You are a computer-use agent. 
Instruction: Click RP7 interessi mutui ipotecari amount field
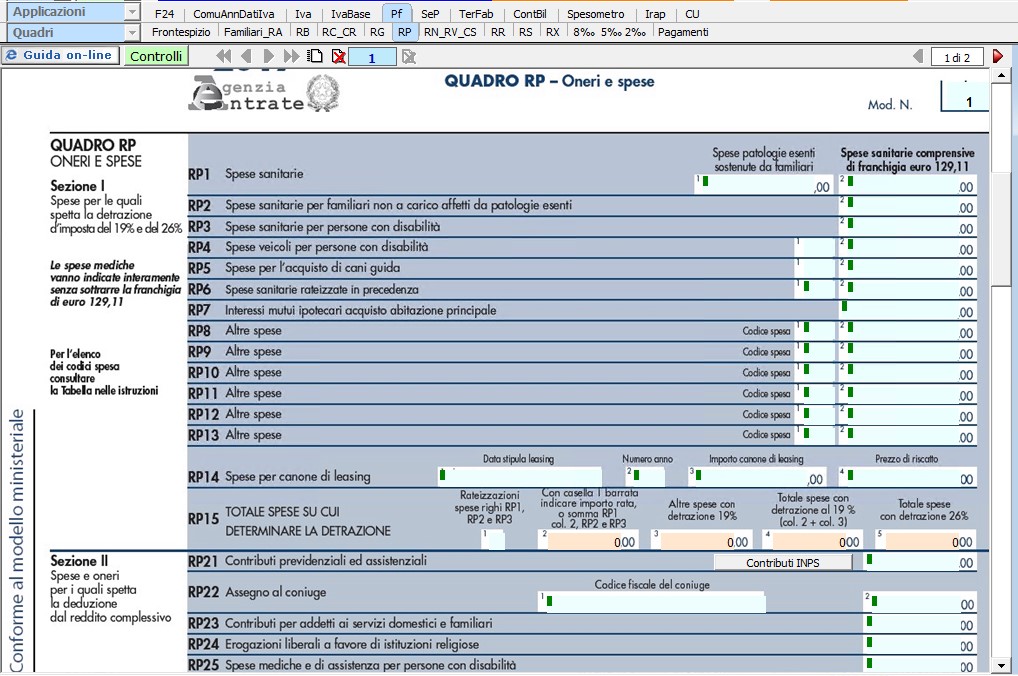[x=907, y=310]
